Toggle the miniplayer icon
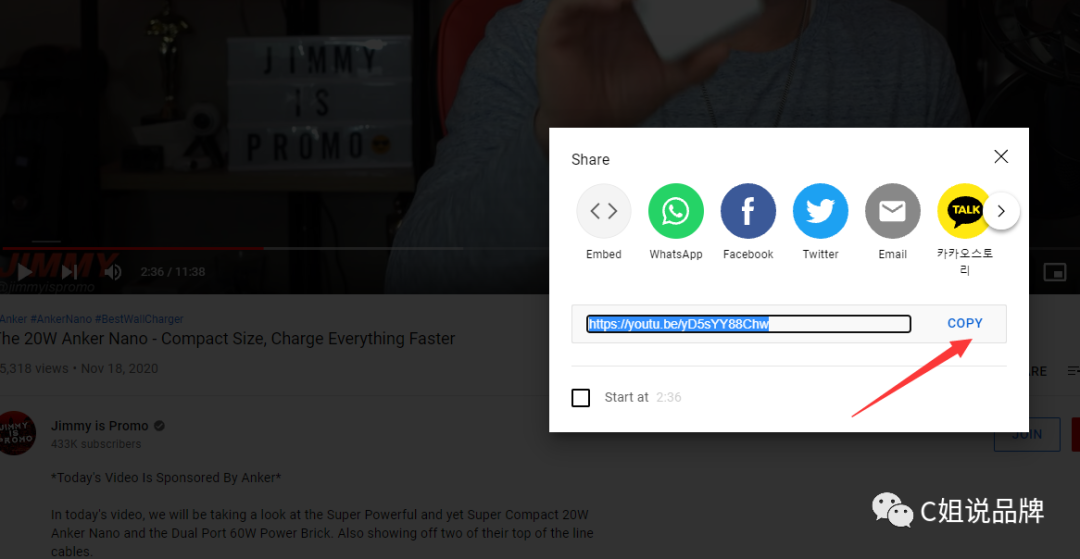Screen dimensions: 1080x559 tap(1055, 272)
